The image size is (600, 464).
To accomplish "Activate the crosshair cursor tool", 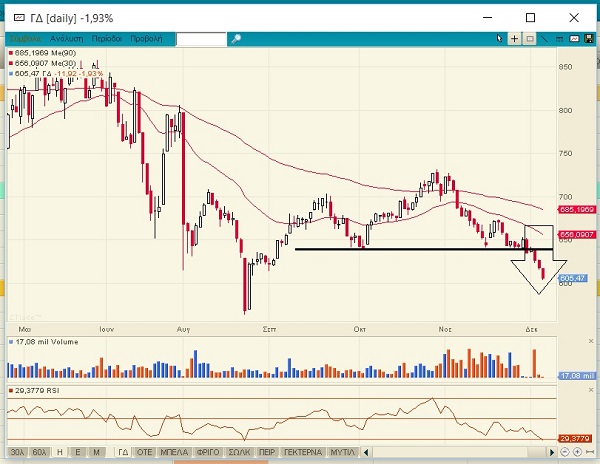I will 515,39.
